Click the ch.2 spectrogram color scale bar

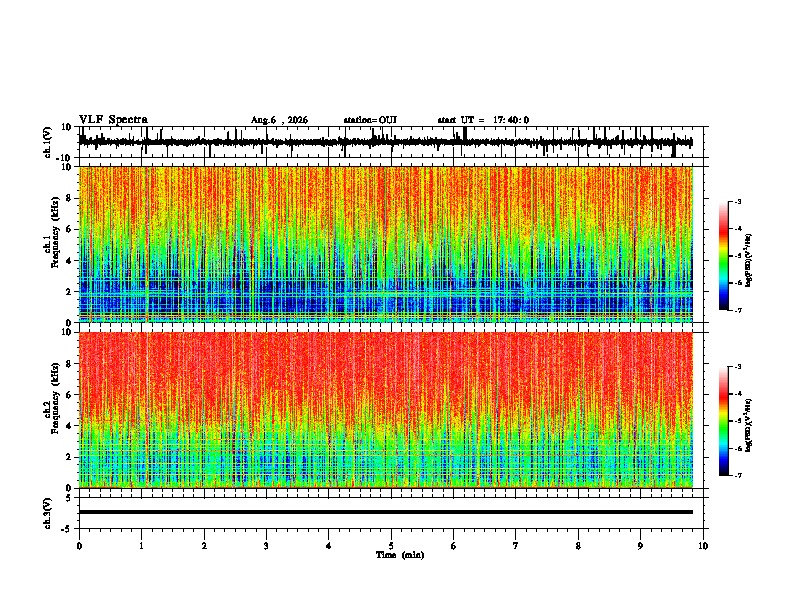(x=723, y=421)
